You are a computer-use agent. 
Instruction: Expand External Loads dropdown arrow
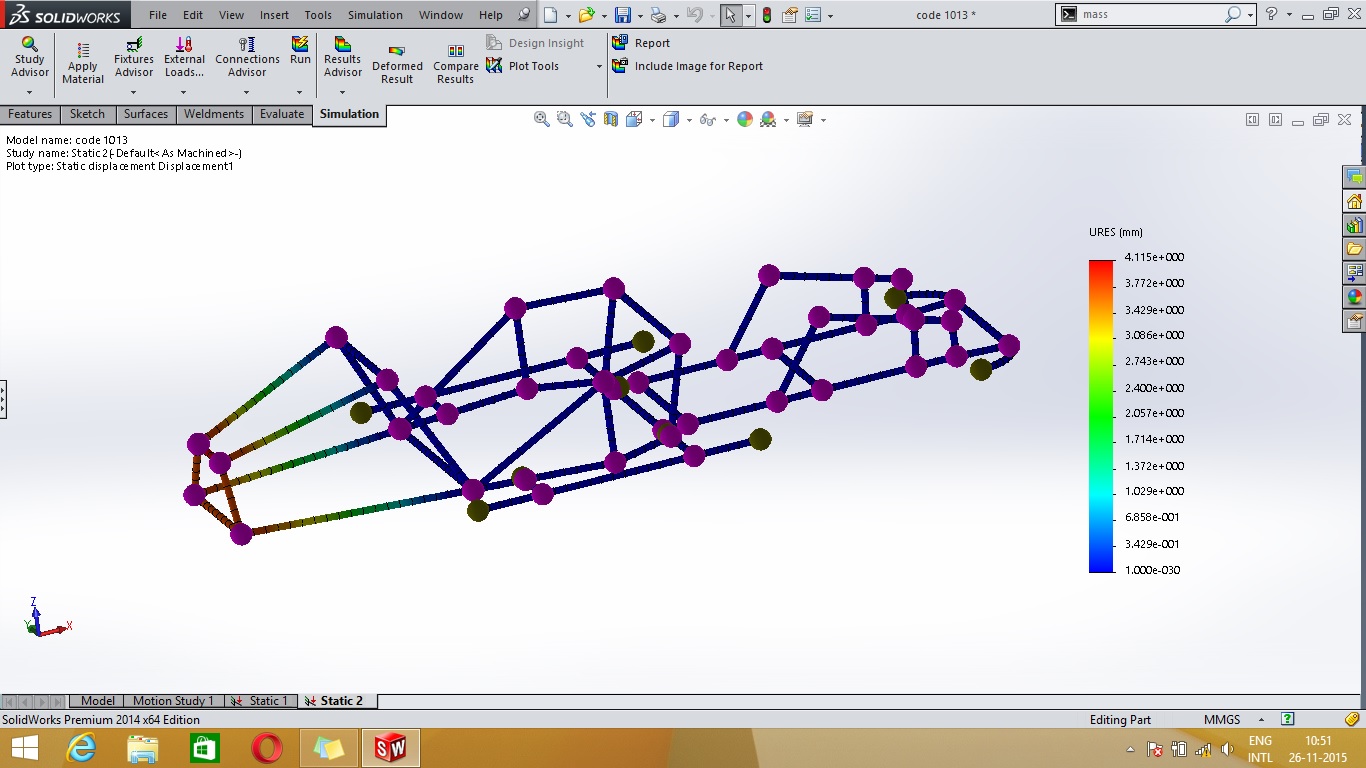184,93
